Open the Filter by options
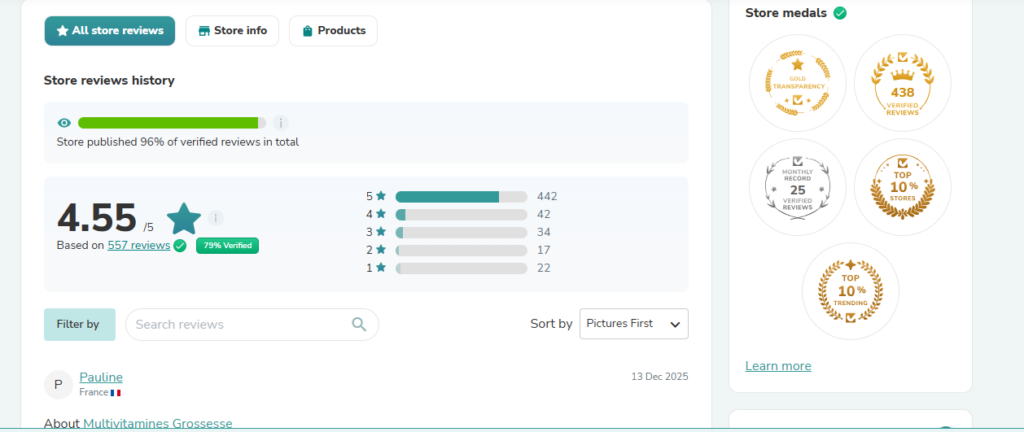Viewport: 1024px width, 432px height. pos(79,324)
